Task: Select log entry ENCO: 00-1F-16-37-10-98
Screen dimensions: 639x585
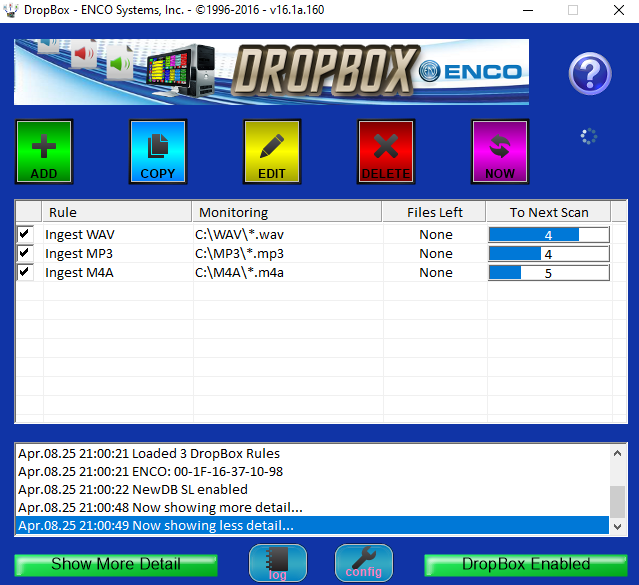Action: coord(312,471)
